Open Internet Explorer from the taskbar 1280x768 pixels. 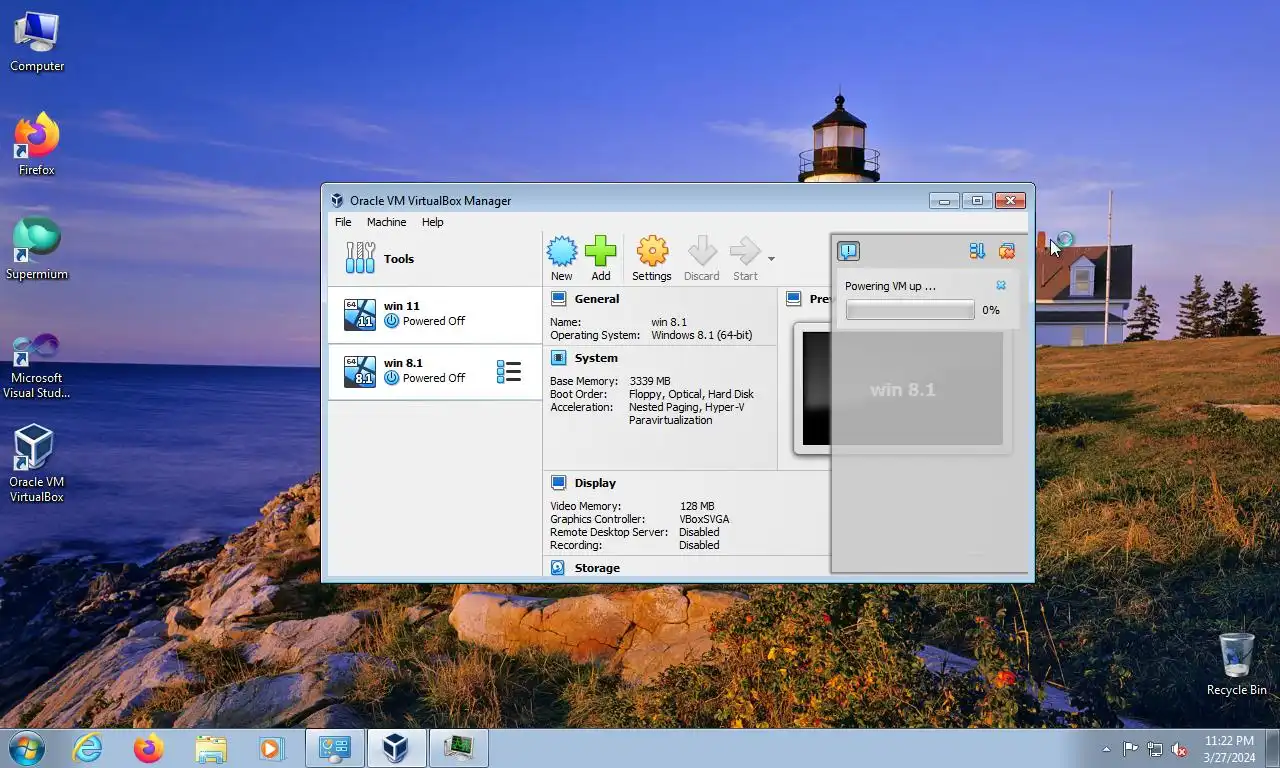point(88,748)
